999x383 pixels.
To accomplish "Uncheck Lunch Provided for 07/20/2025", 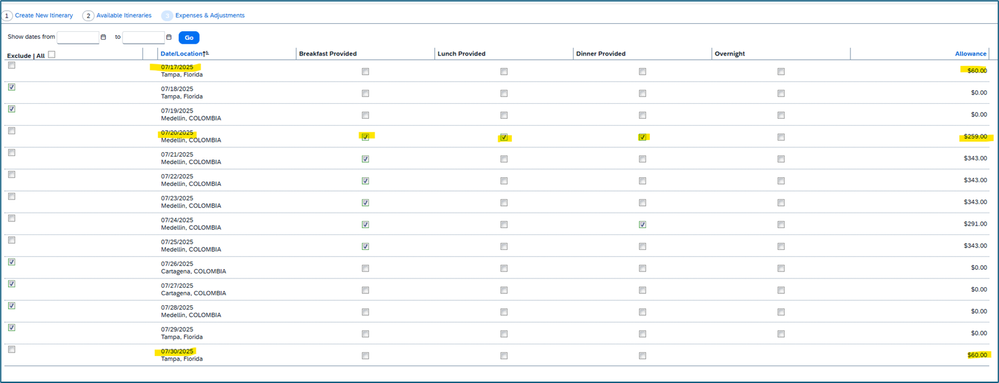I will point(504,137).
